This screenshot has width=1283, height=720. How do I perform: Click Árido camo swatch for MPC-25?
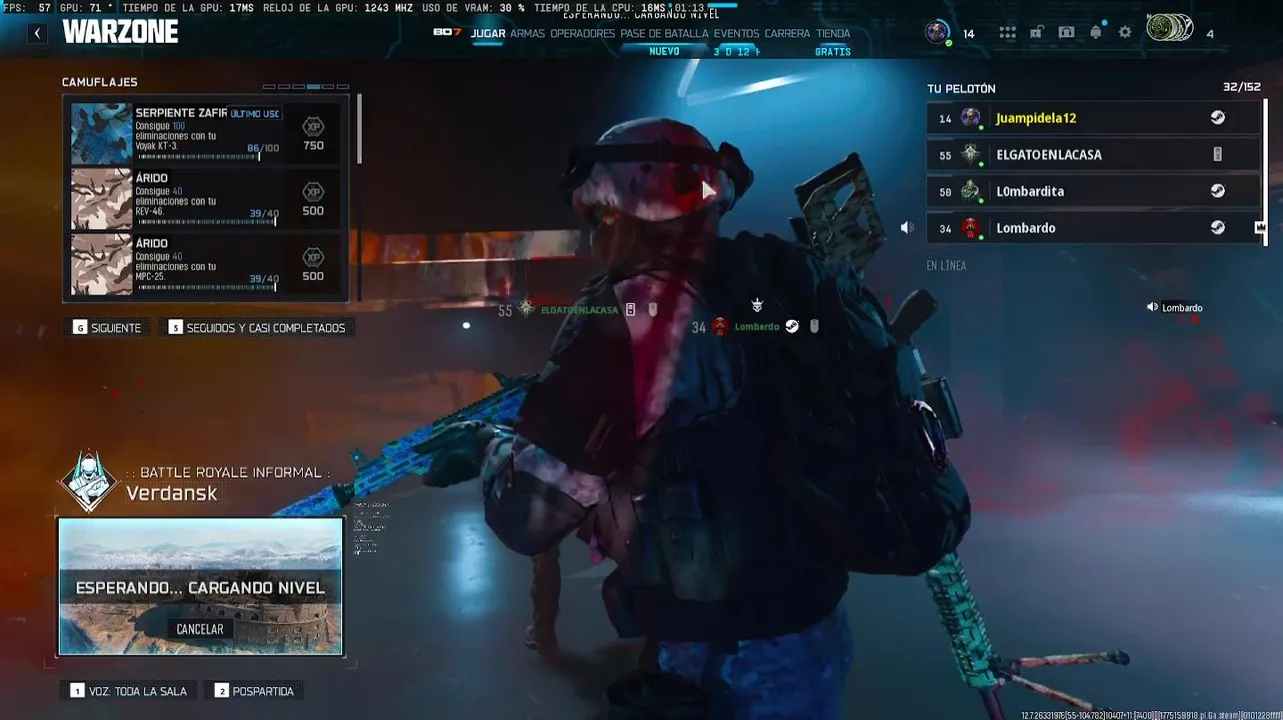point(101,264)
